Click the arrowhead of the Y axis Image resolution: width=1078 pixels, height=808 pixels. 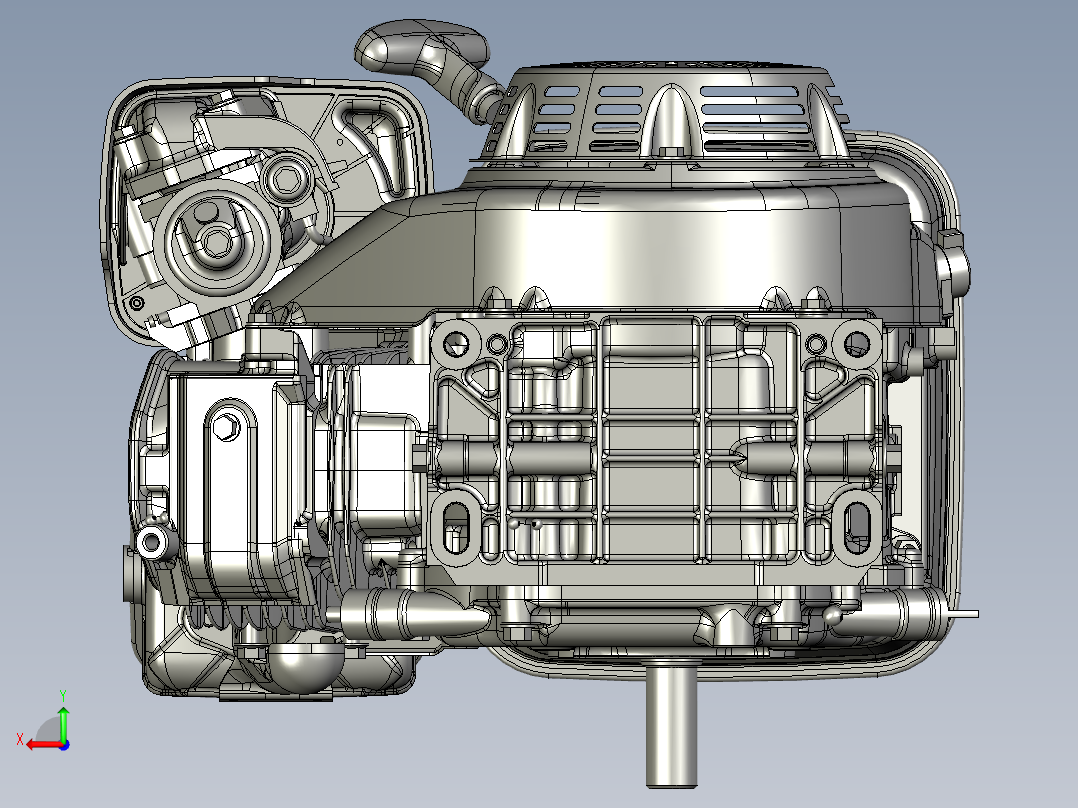point(63,710)
